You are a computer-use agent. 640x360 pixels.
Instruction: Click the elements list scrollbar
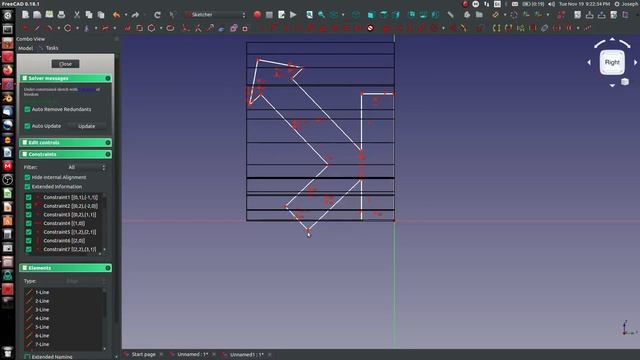(104, 319)
